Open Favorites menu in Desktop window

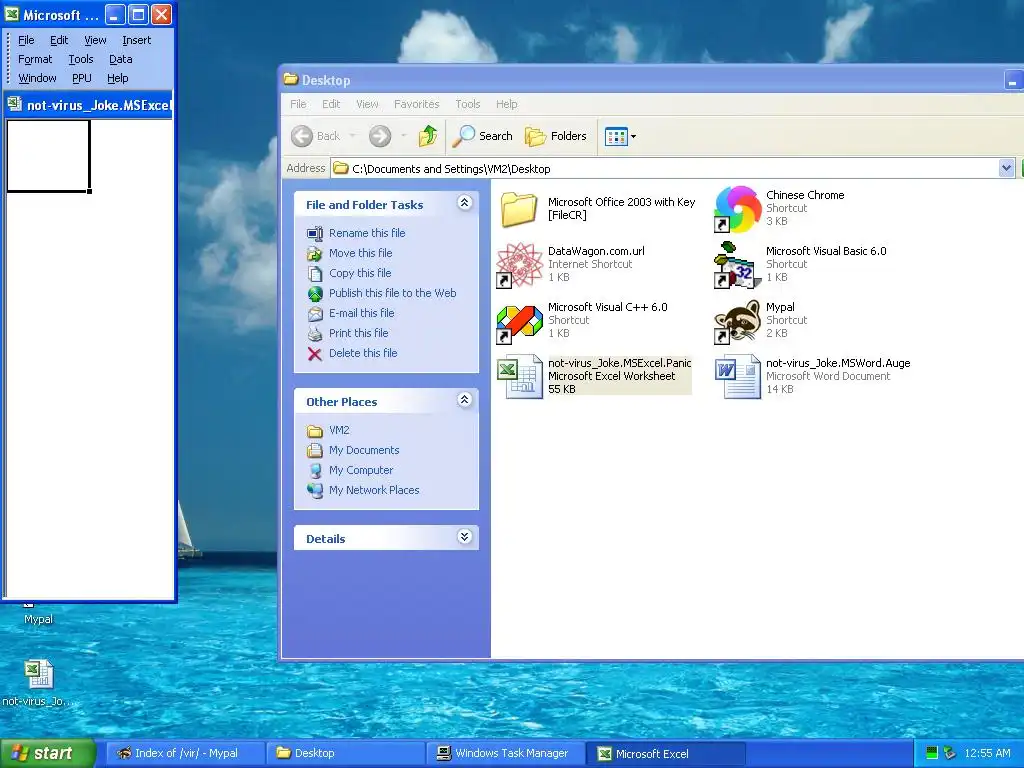coord(417,104)
